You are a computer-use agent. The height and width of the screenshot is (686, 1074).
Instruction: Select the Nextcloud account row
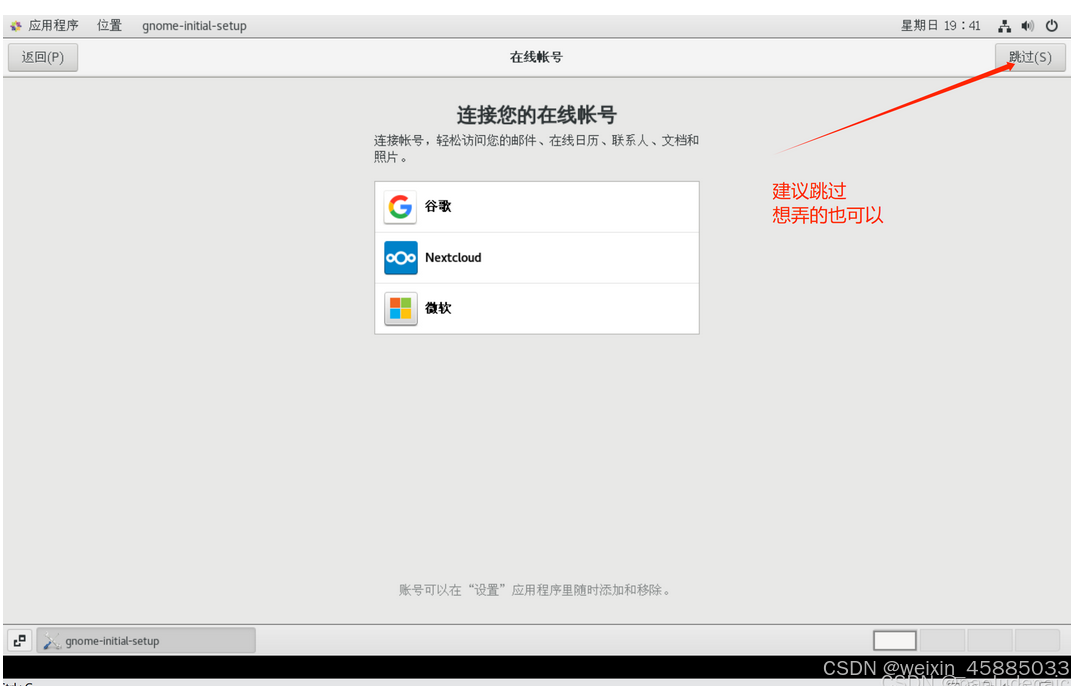537,257
